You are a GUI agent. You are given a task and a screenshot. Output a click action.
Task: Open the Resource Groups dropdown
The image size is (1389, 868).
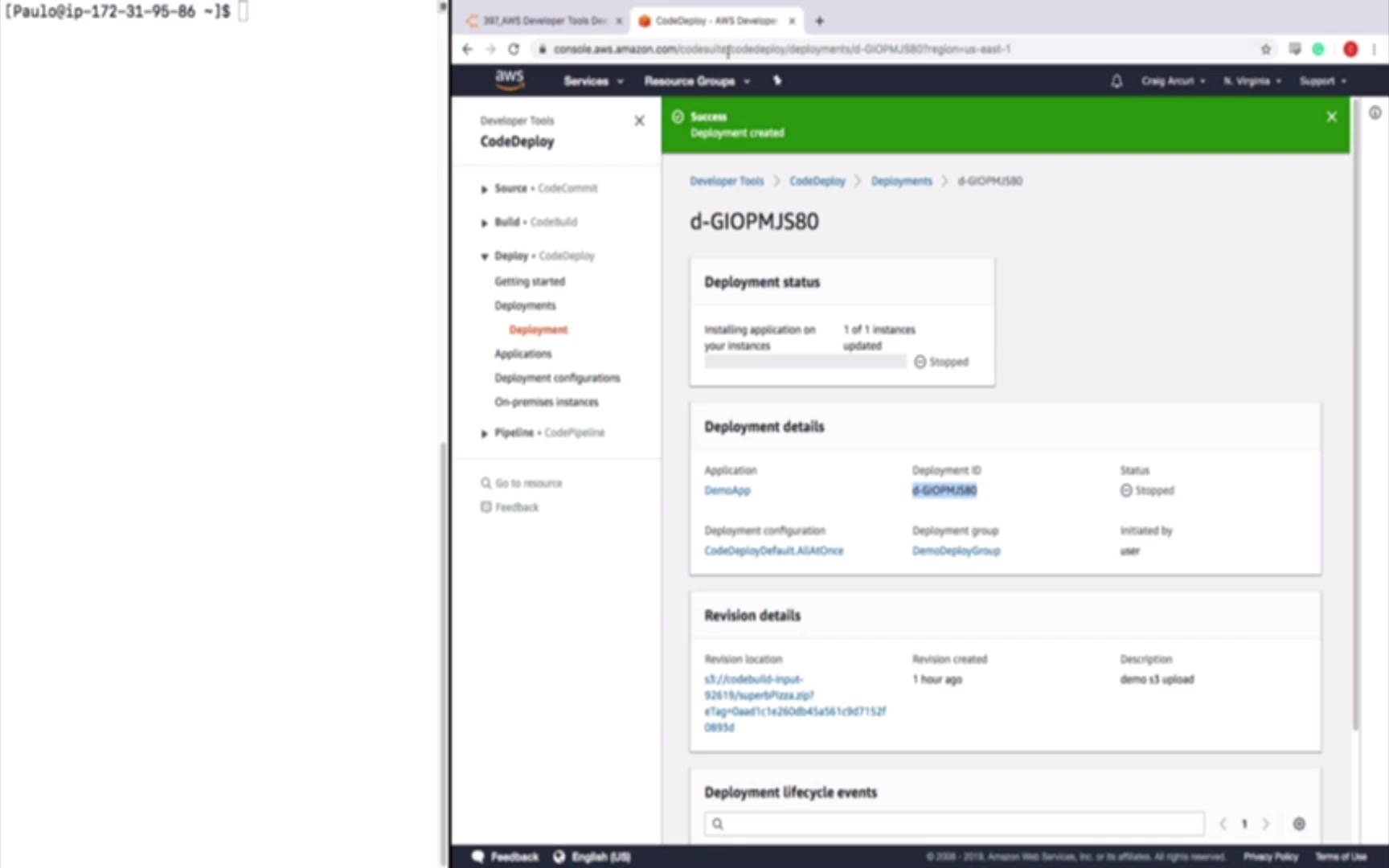pos(697,81)
